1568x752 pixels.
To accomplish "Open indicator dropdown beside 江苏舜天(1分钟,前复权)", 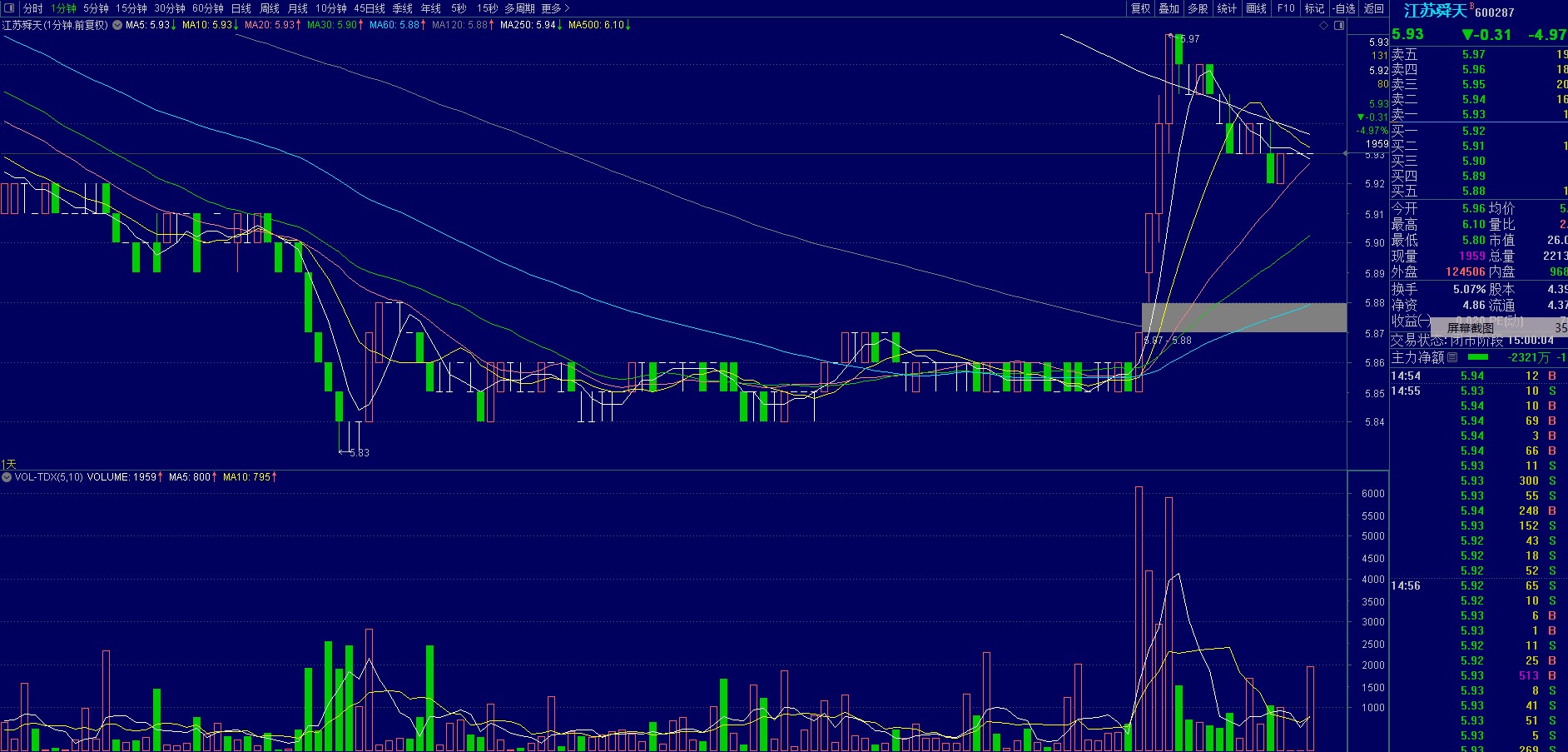I will coord(117,25).
